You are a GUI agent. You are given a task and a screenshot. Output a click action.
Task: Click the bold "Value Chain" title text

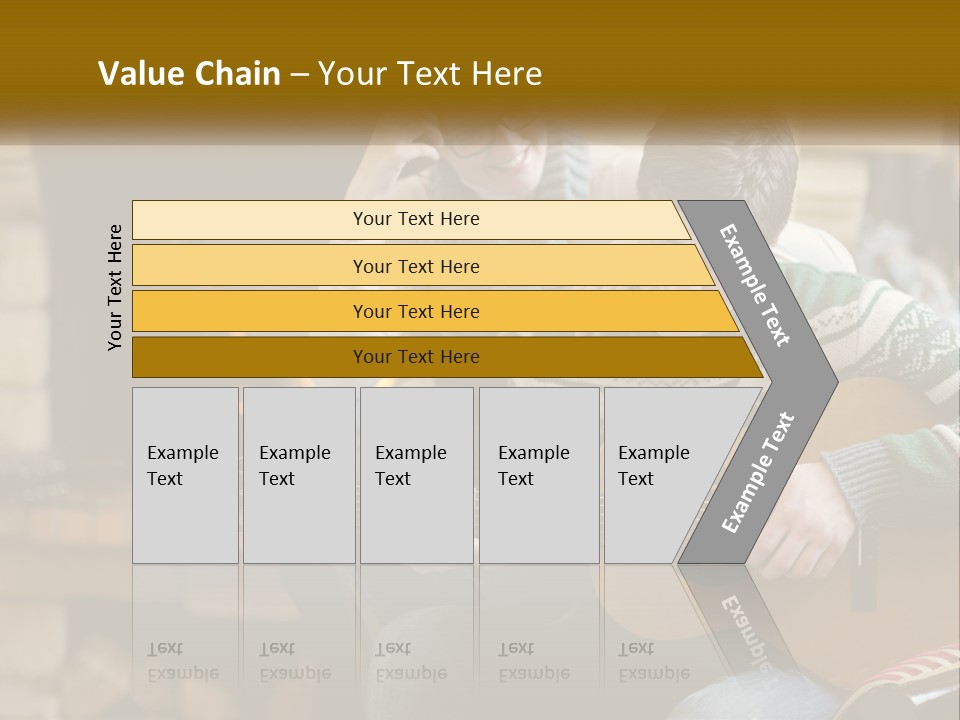[x=189, y=74]
